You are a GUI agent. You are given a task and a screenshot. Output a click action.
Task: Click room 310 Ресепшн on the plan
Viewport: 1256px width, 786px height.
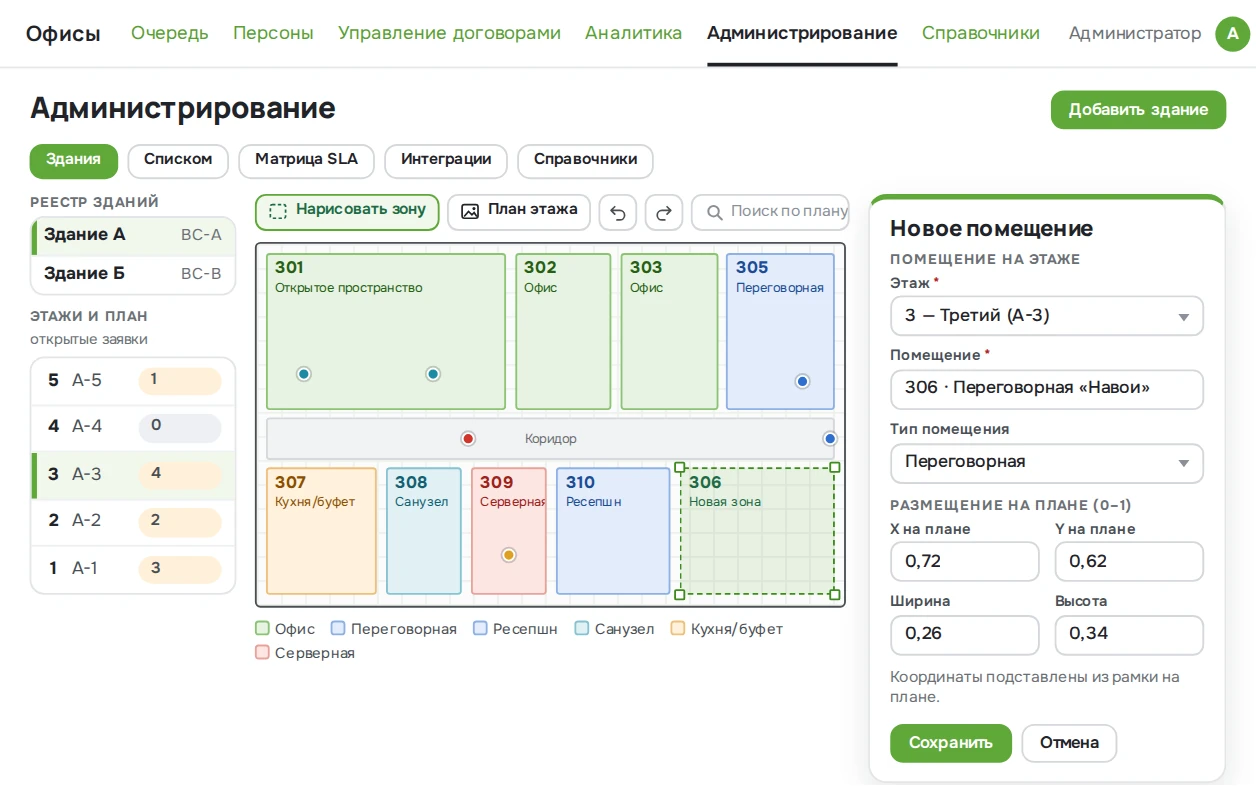[x=613, y=531]
